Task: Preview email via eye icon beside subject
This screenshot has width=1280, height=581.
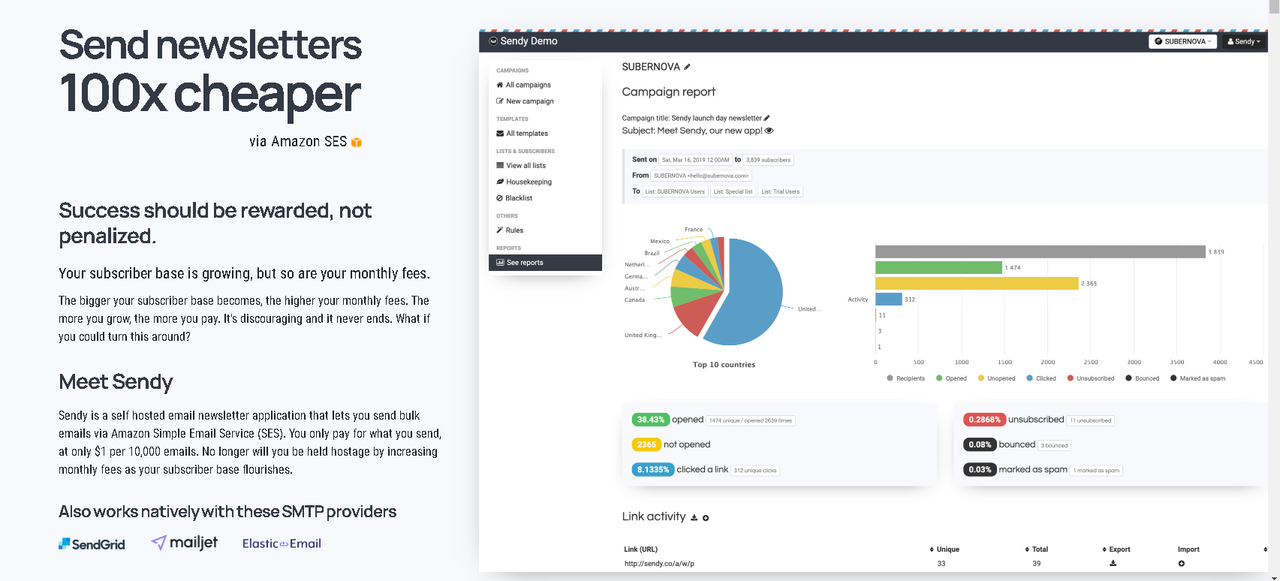Action: (769, 131)
